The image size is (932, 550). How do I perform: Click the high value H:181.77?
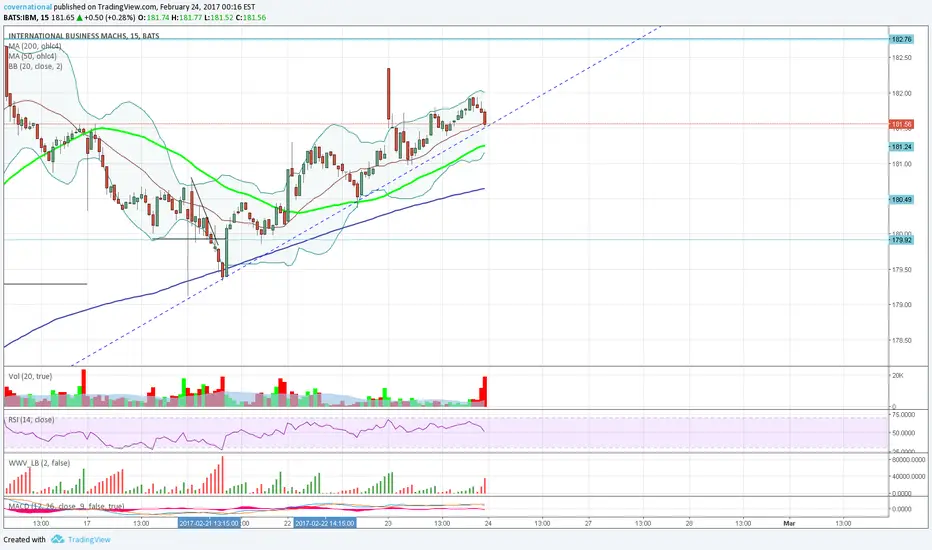pyautogui.click(x=185, y=18)
